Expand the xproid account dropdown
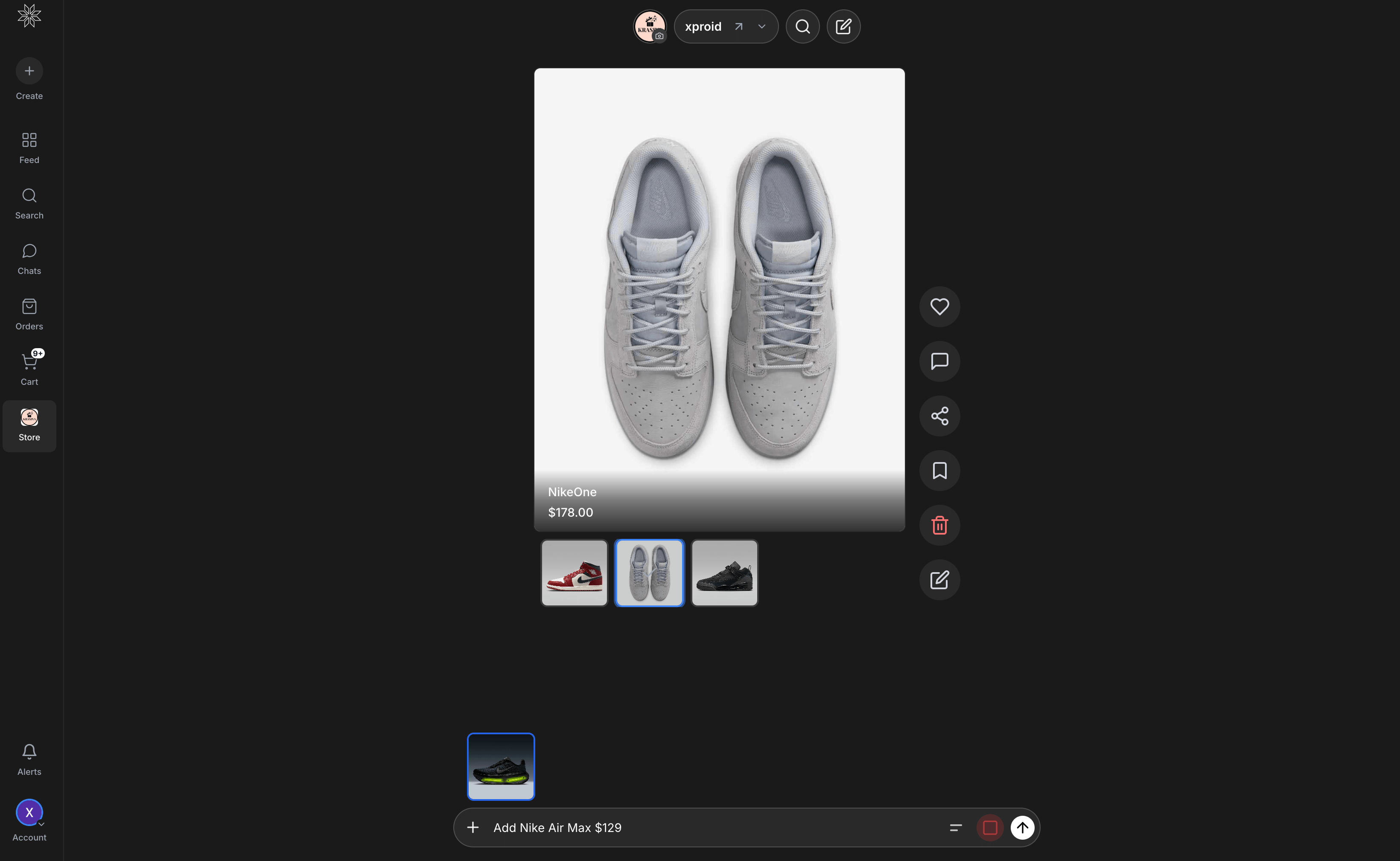Image resolution: width=1400 pixels, height=861 pixels. [x=761, y=26]
